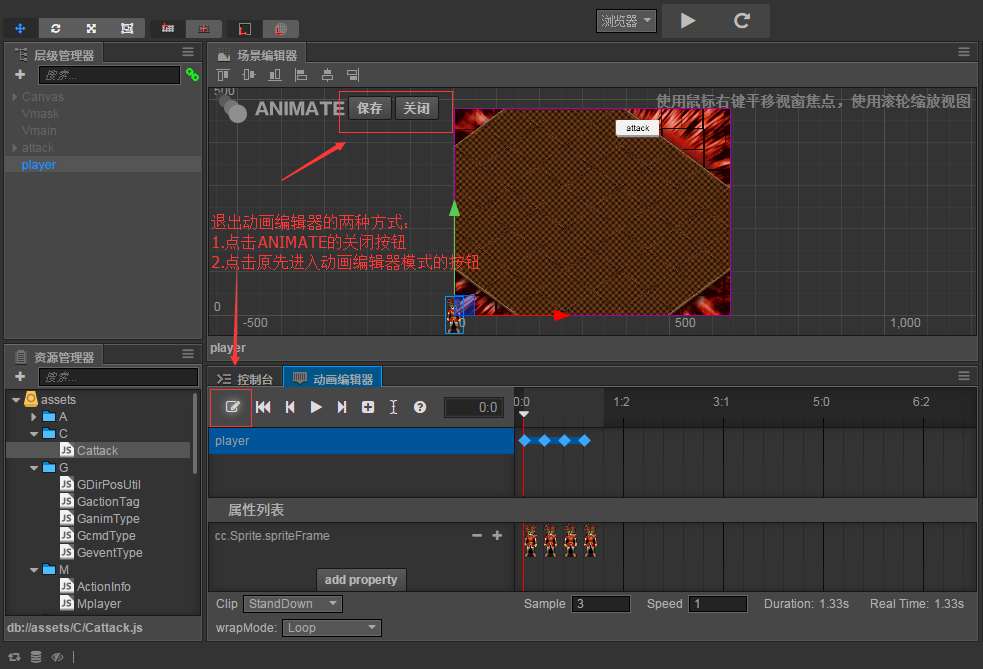The height and width of the screenshot is (669, 983).
Task: Expand the Canvas node
Action: pyautogui.click(x=15, y=97)
